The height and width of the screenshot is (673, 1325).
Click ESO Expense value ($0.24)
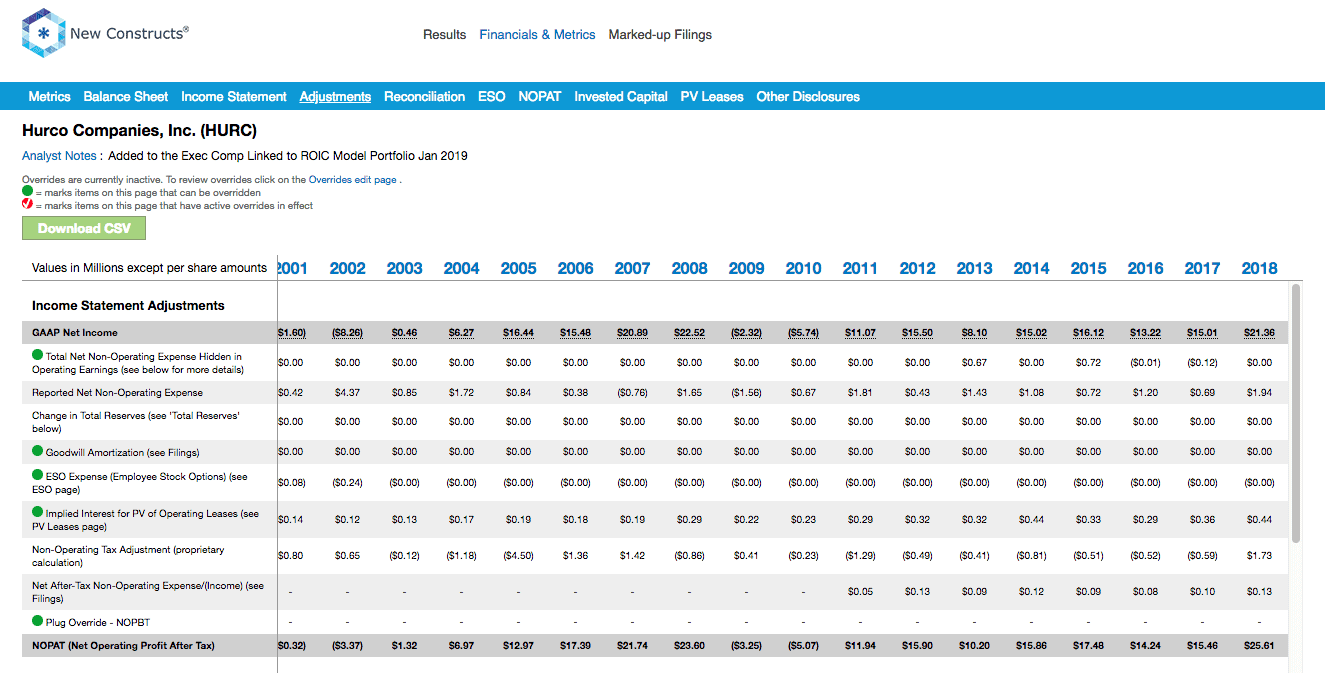click(x=347, y=483)
